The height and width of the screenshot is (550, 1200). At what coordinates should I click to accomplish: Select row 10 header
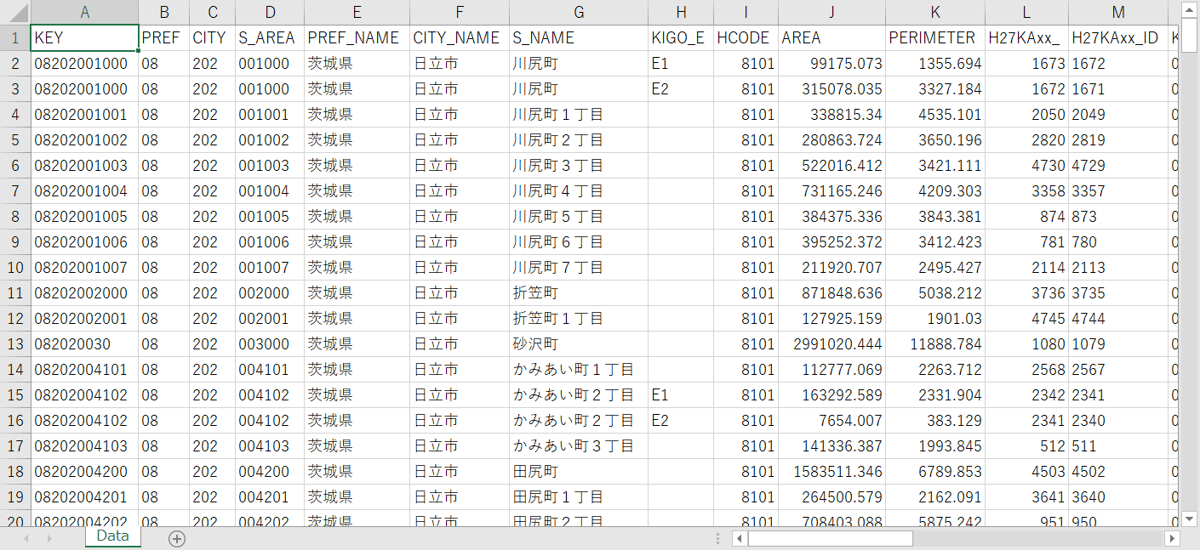pyautogui.click(x=15, y=268)
